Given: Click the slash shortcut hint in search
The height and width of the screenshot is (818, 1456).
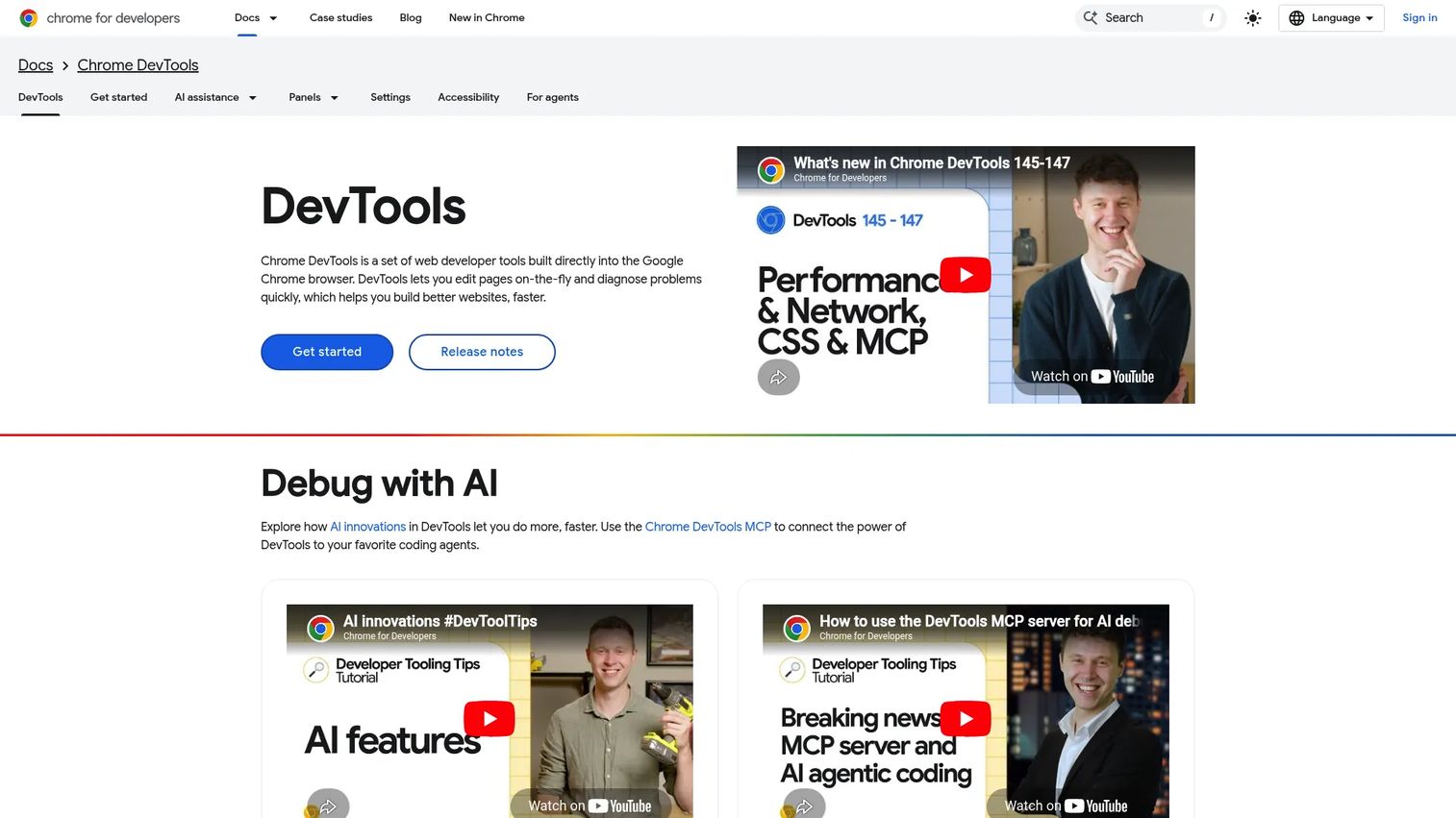Looking at the screenshot, I should point(1211,18).
